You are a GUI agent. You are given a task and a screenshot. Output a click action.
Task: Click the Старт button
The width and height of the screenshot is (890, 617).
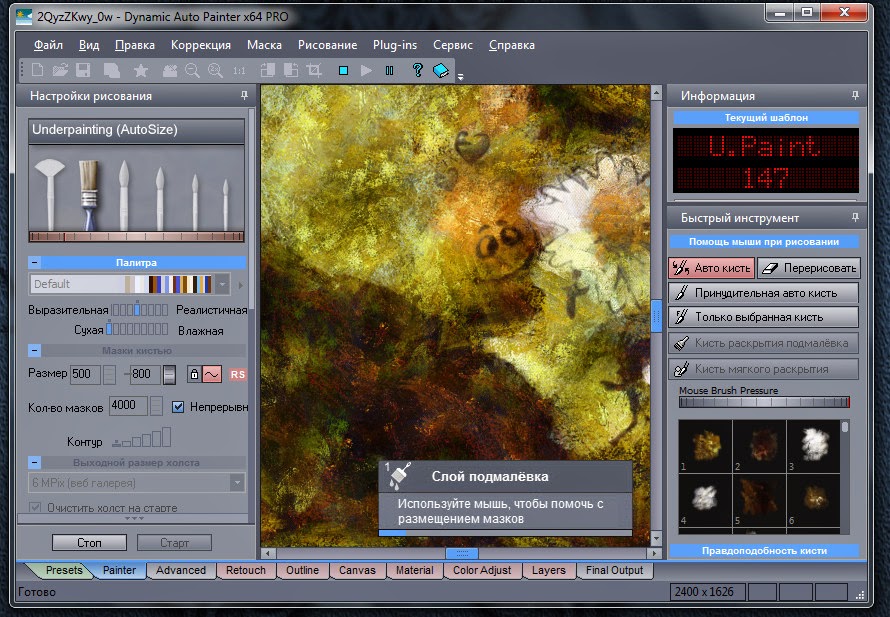coord(174,543)
